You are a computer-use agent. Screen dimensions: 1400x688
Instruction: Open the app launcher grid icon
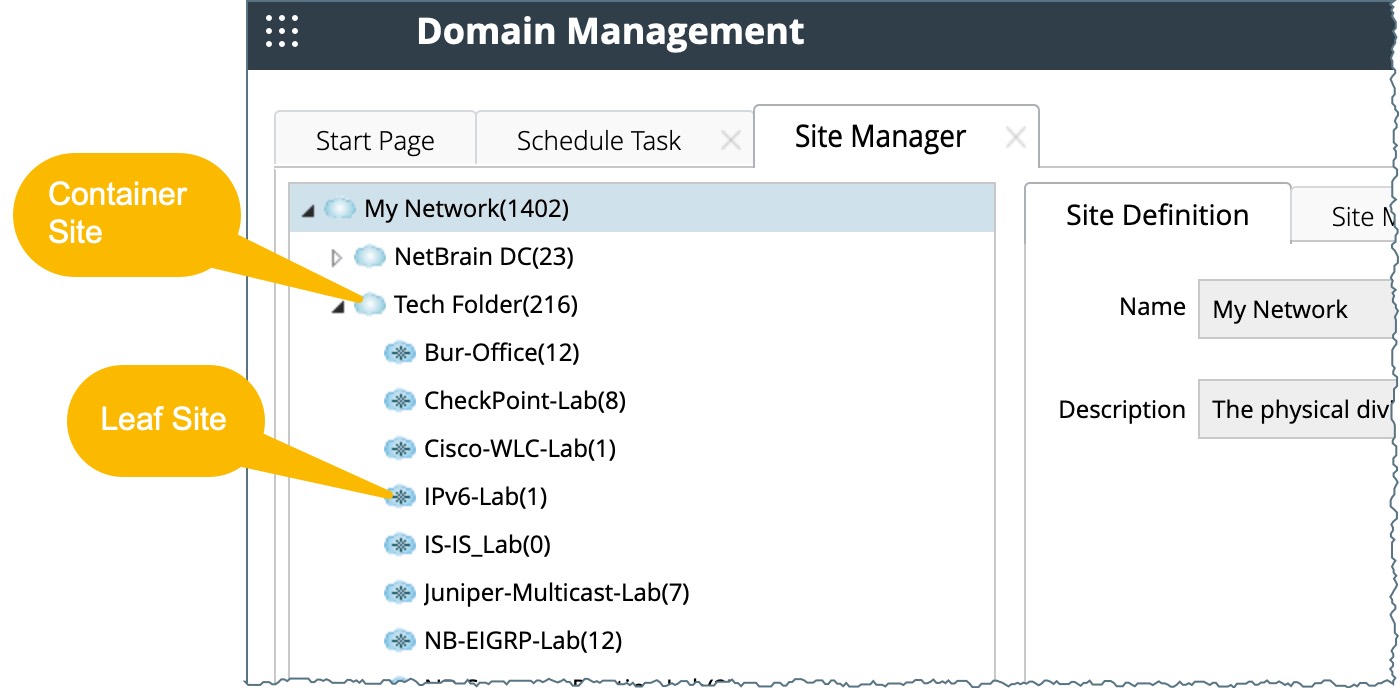point(282,32)
